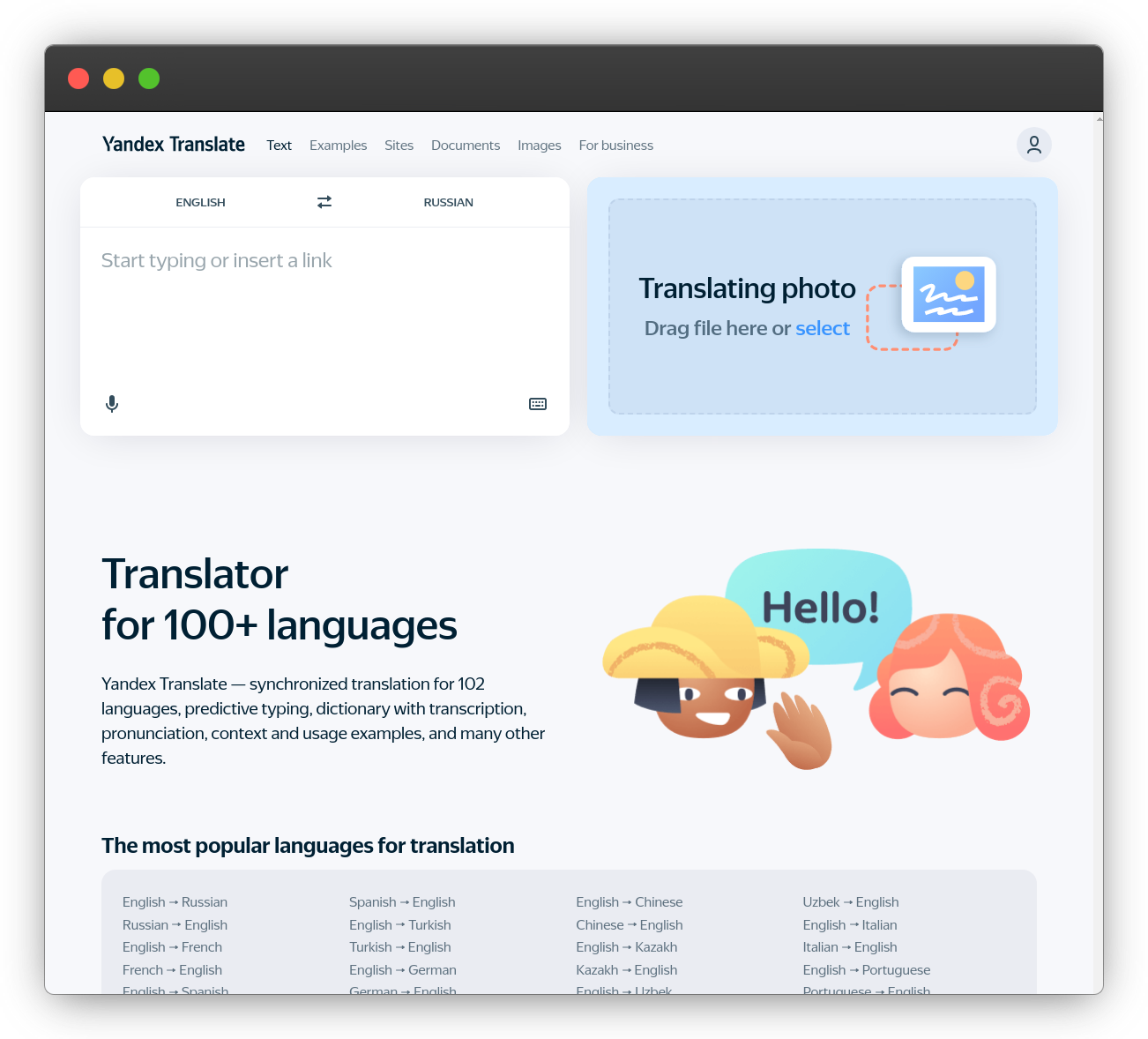Image resolution: width=1148 pixels, height=1039 pixels.
Task: Click the swap languages arrows icon
Action: tap(324, 202)
